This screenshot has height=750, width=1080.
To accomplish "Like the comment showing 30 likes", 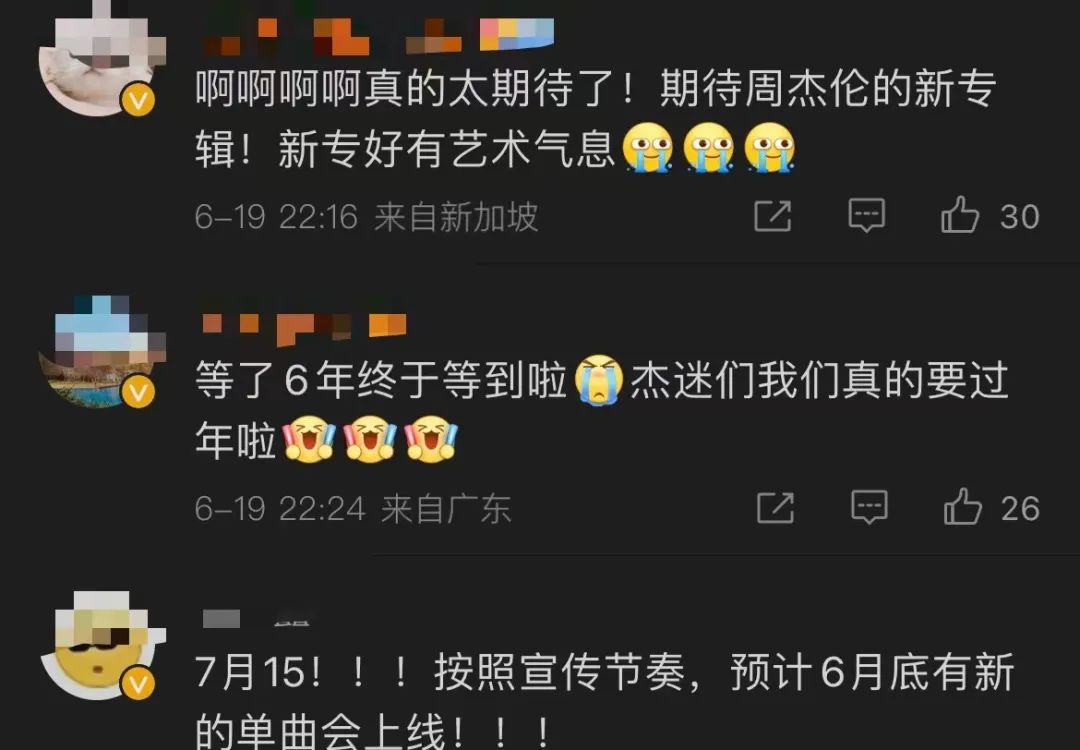I will [x=989, y=216].
